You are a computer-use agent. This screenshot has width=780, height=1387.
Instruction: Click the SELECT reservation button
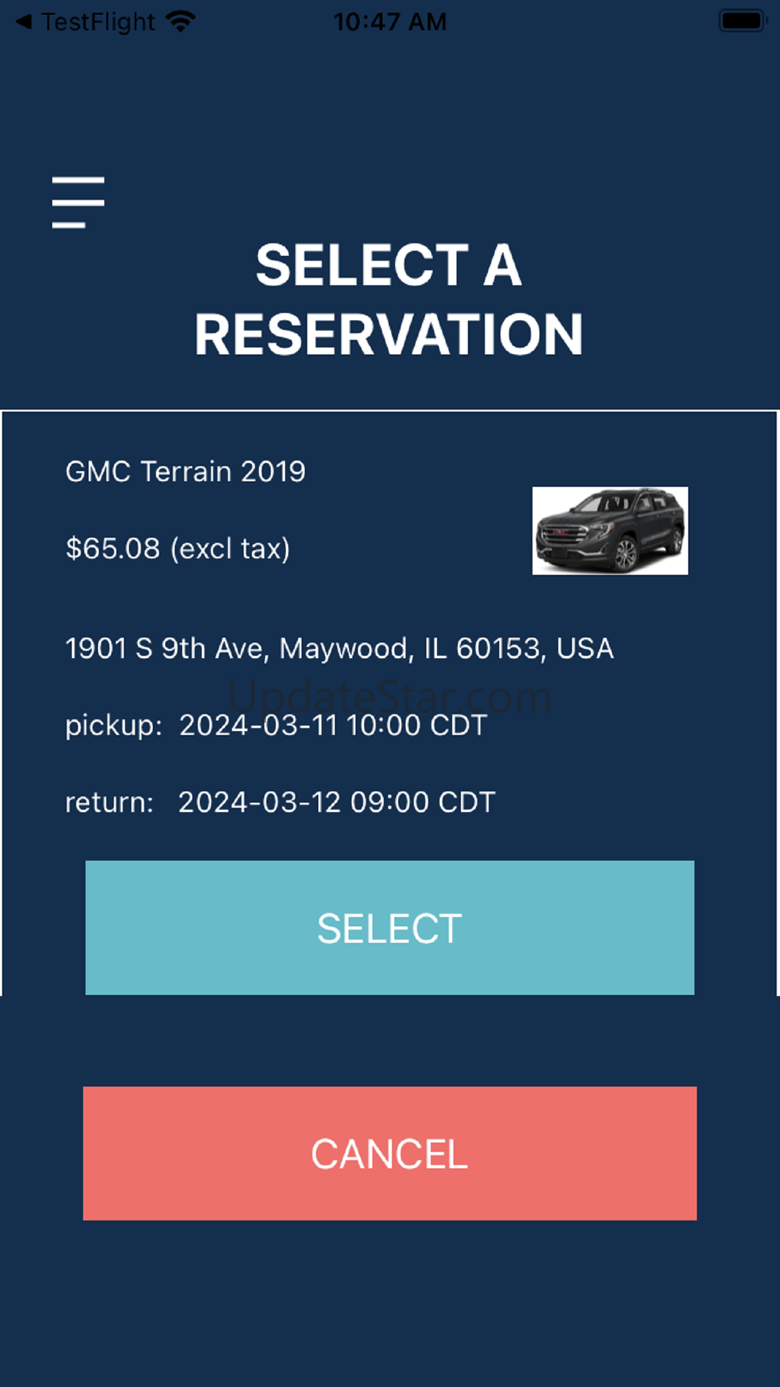click(390, 928)
